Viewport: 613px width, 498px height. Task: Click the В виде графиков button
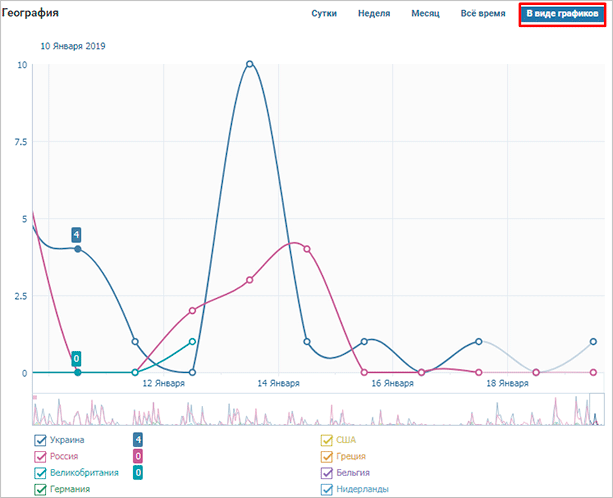[x=562, y=15]
